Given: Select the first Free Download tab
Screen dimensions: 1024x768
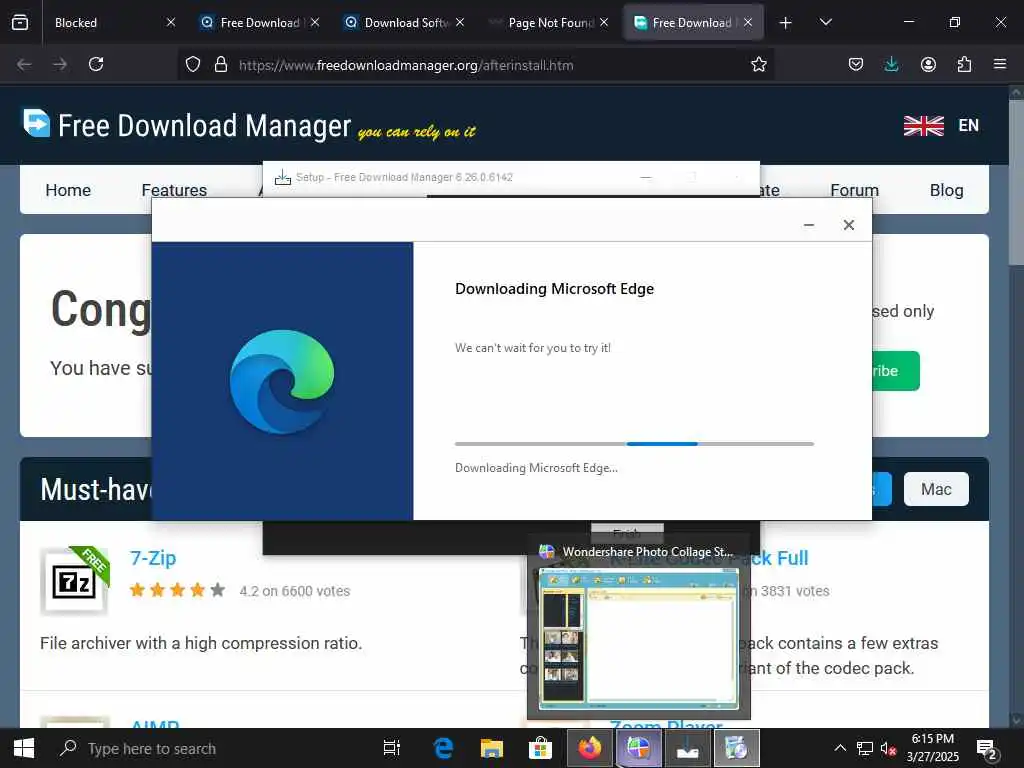Looking at the screenshot, I should [260, 23].
